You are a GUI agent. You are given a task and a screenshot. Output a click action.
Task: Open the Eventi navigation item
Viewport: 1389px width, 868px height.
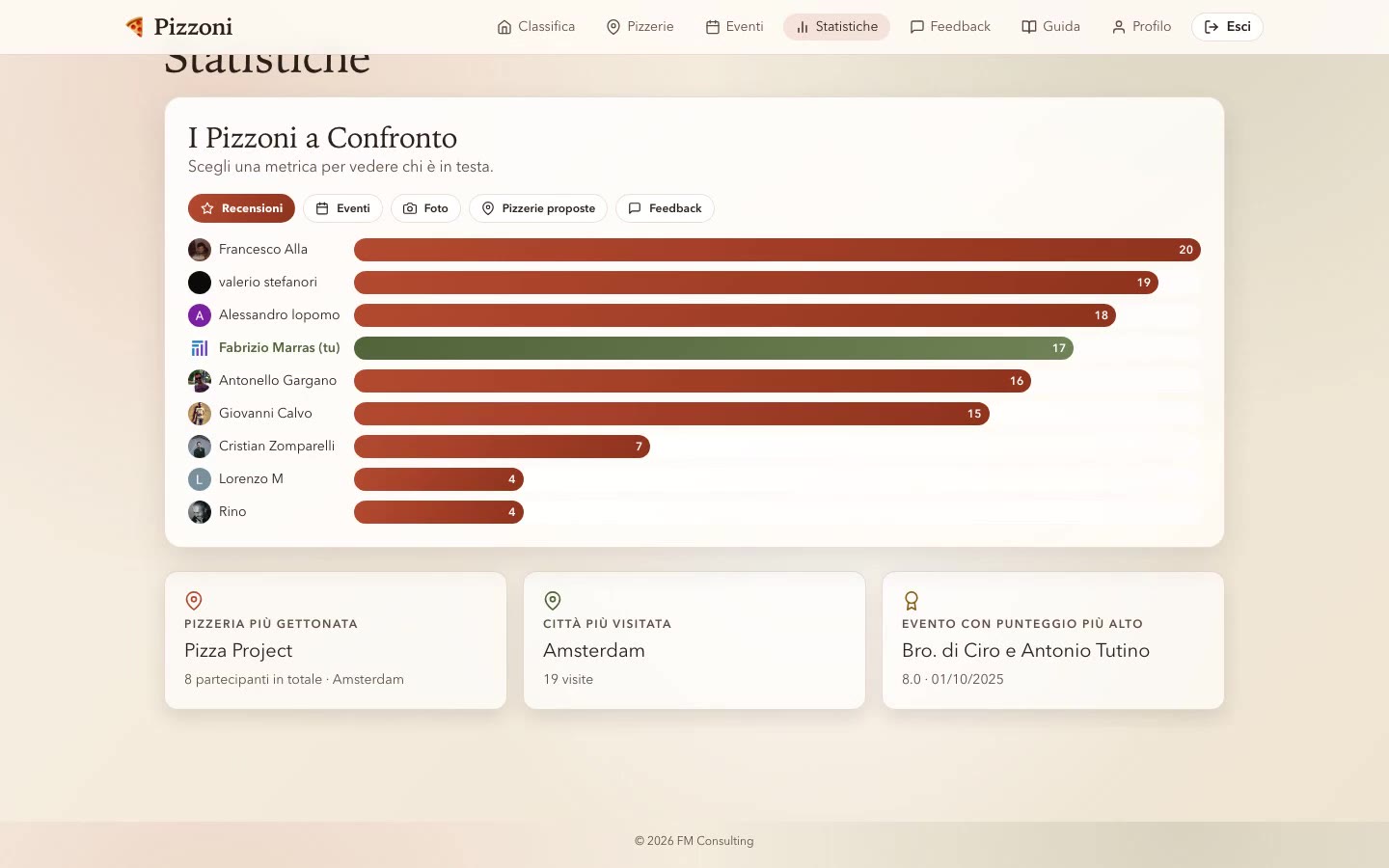point(734,27)
